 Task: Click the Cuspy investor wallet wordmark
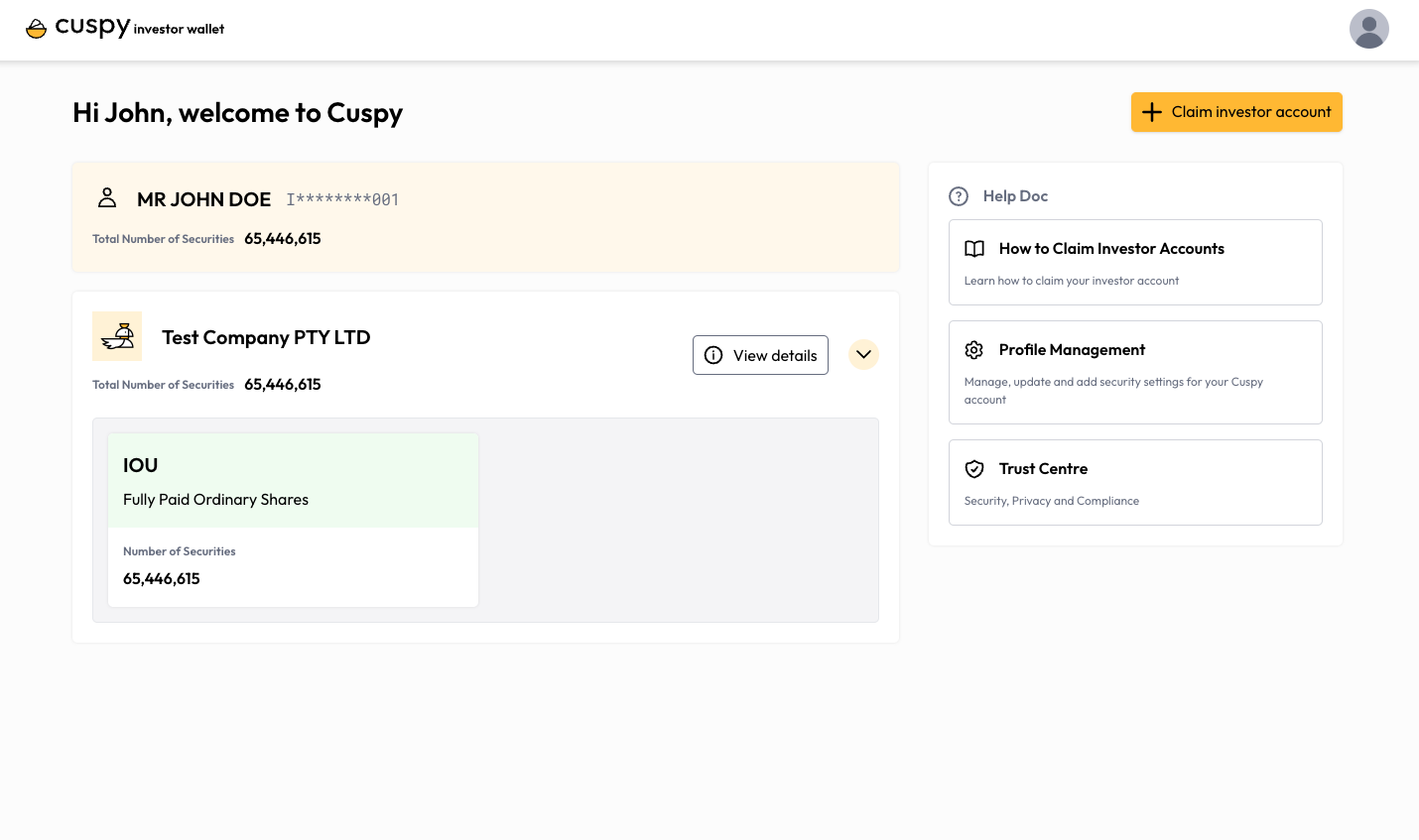pos(140,27)
